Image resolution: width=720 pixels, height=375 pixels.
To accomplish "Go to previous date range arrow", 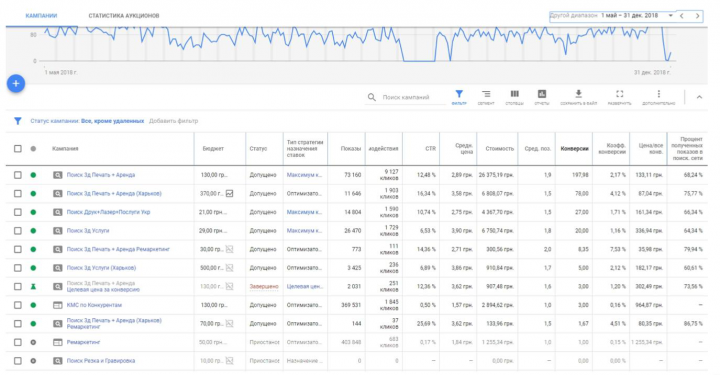I will click(682, 16).
